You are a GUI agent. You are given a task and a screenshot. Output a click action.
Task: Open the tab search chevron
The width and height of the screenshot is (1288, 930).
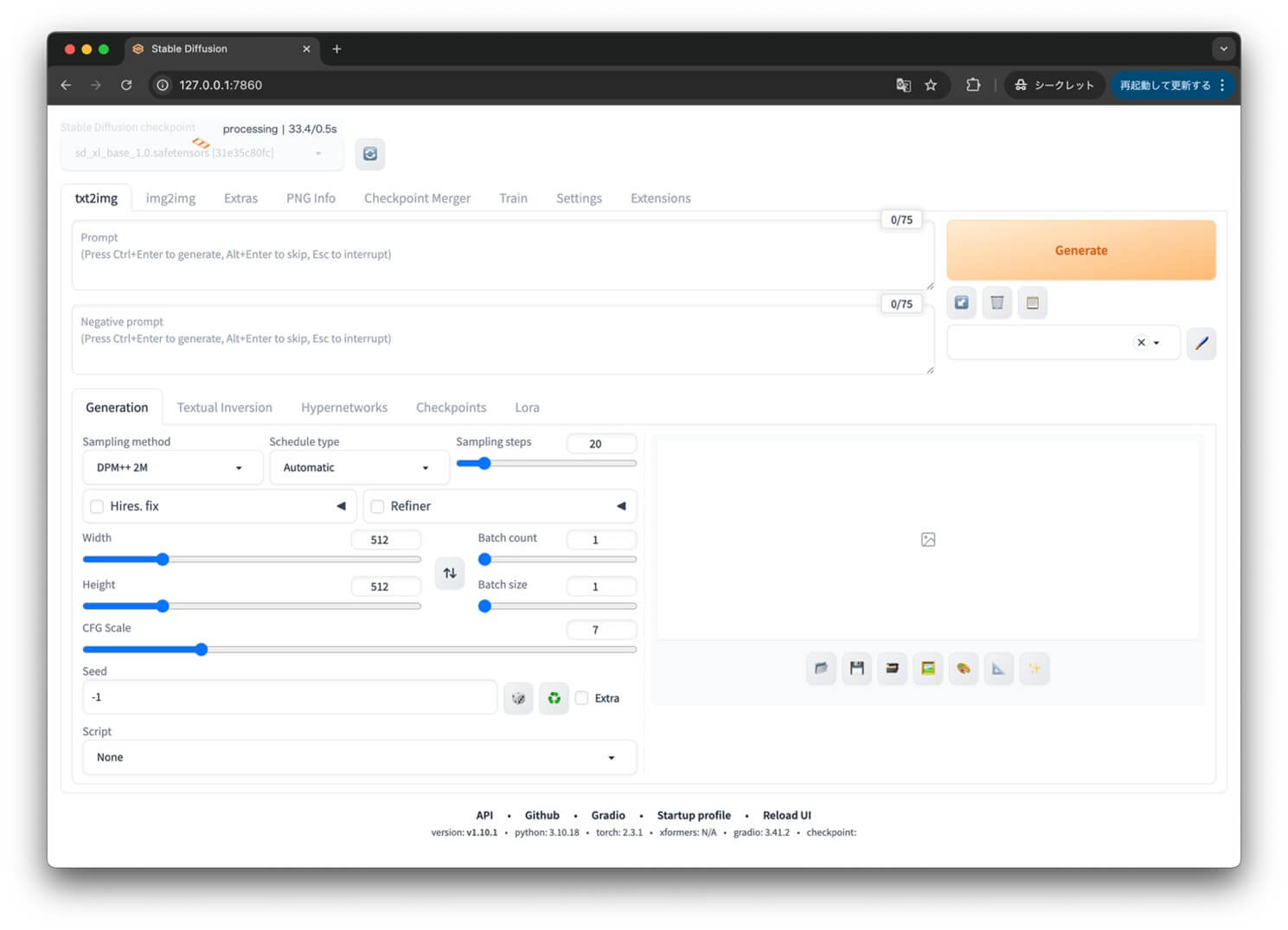pyautogui.click(x=1223, y=49)
